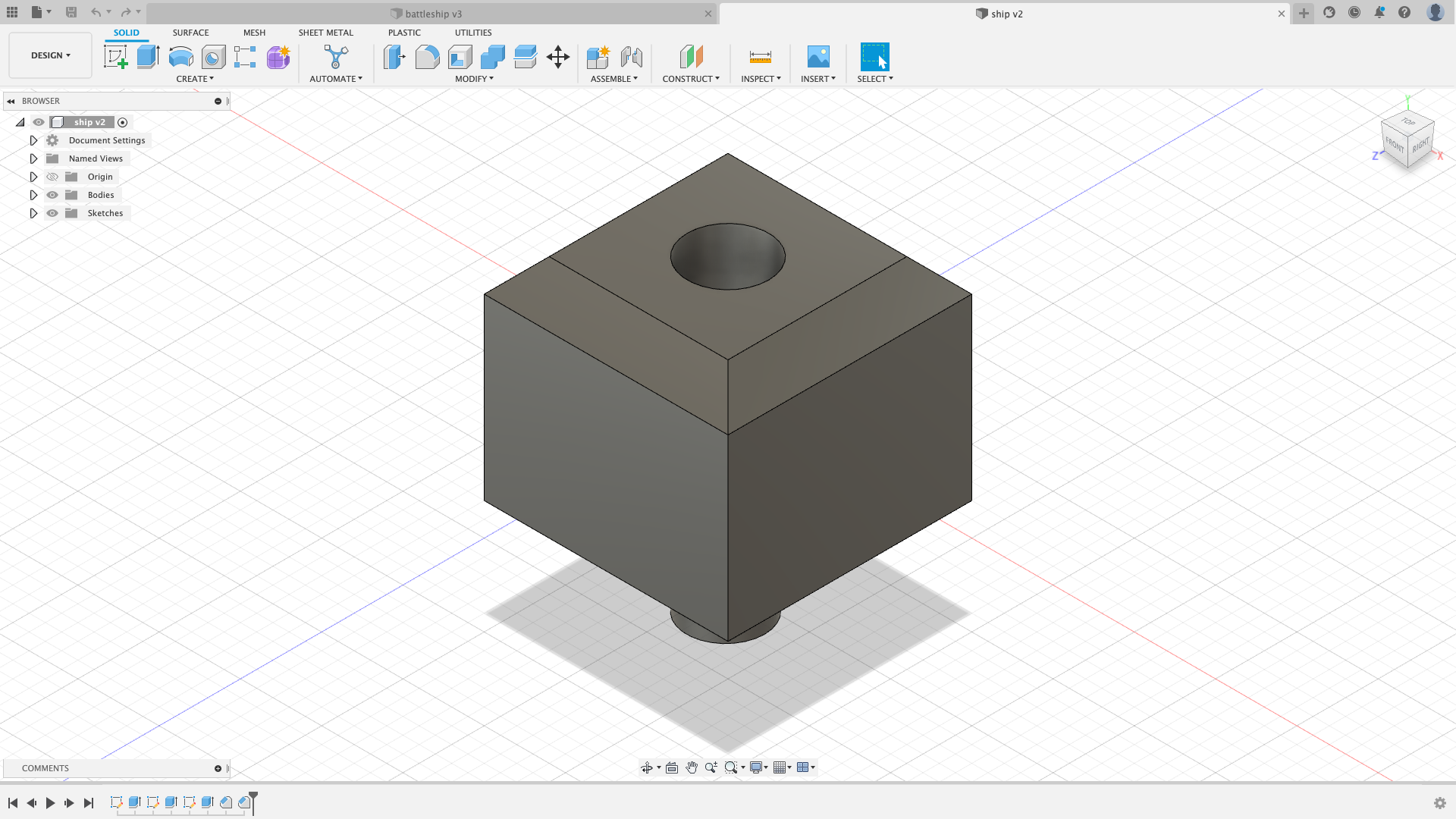Select the Extrude tool in the toolbar

pos(148,57)
